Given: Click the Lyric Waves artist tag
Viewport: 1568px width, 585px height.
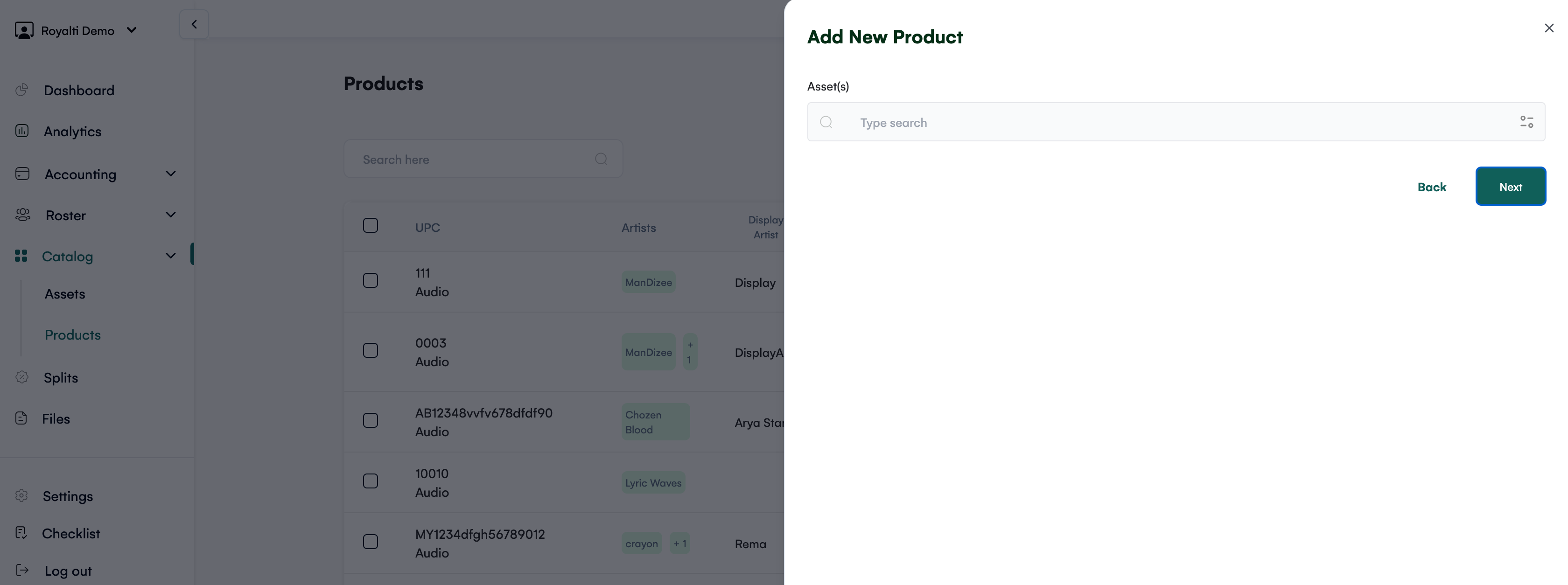Looking at the screenshot, I should point(653,483).
